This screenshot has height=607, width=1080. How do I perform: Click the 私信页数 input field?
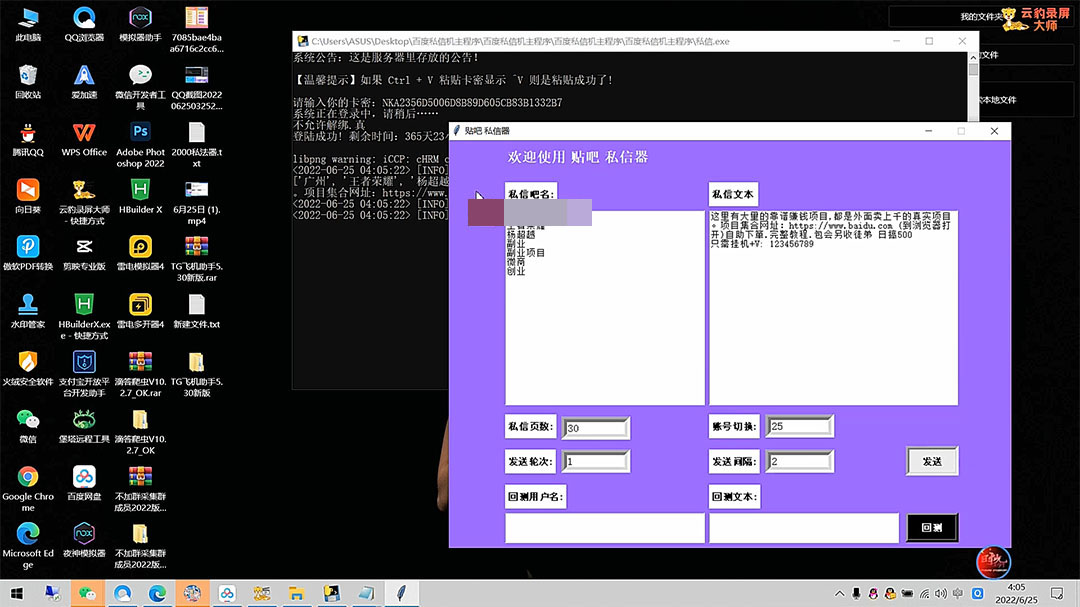(596, 428)
